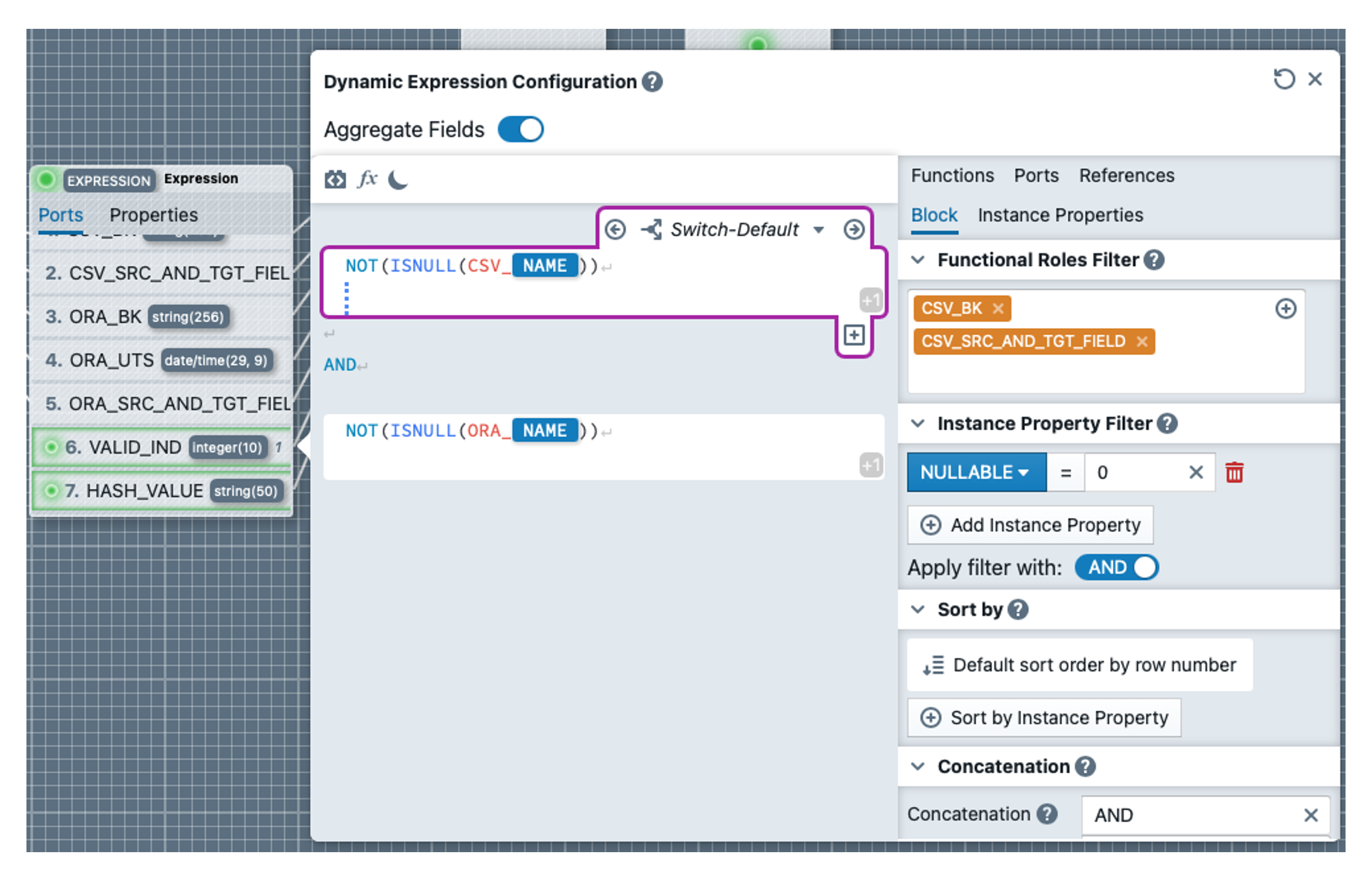Click the left arrow beside Switch-Default

pyautogui.click(x=615, y=230)
